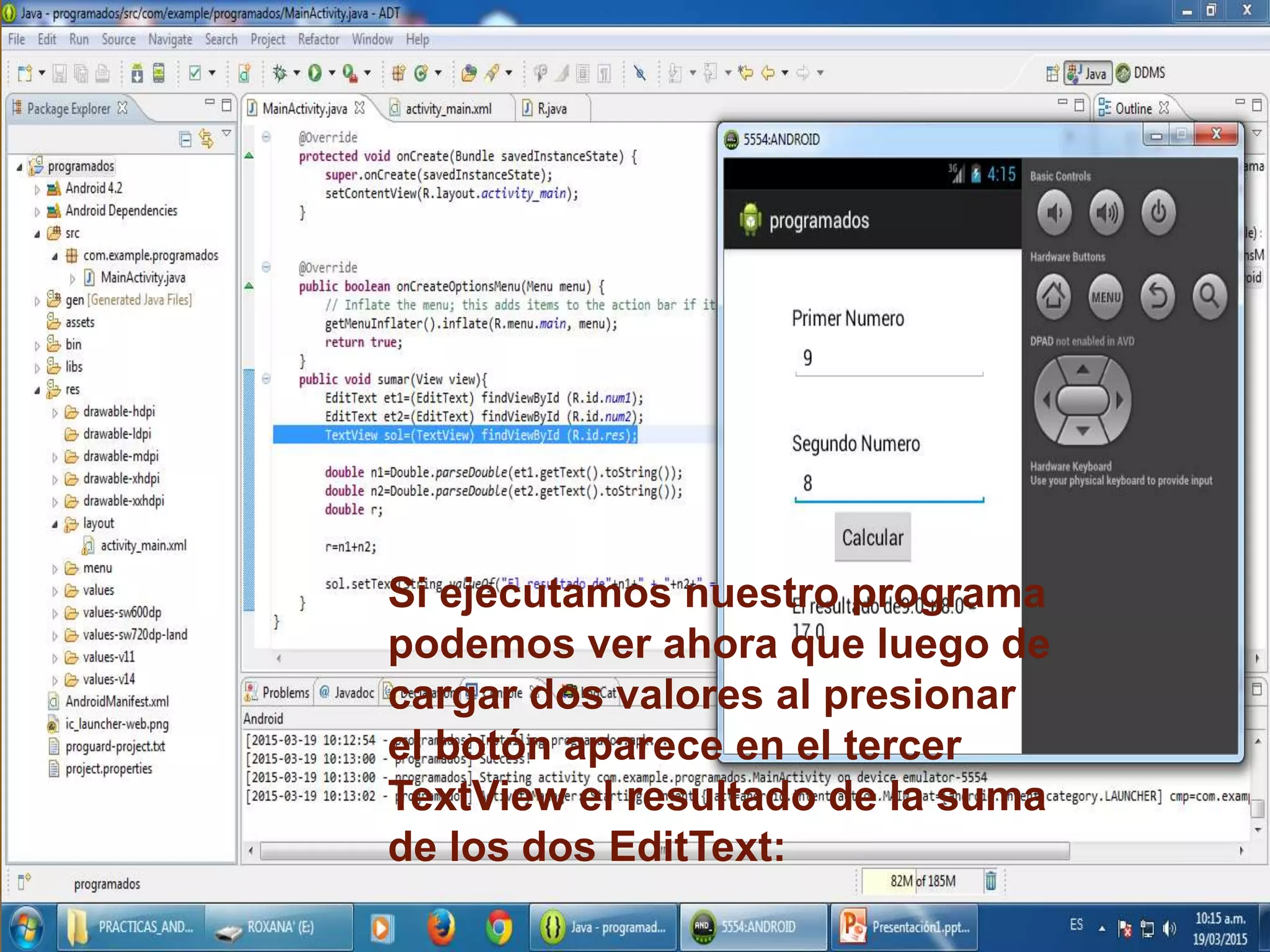1270x952 pixels.
Task: Open Google Chrome from the taskbar
Action: point(499,927)
